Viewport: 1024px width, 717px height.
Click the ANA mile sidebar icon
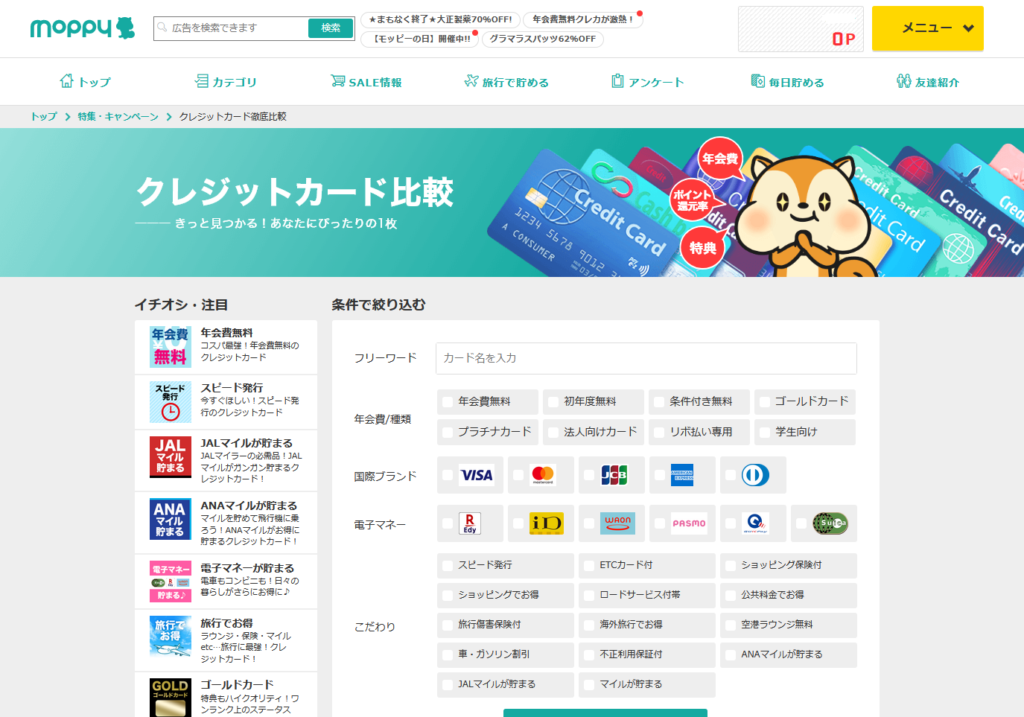coord(170,519)
